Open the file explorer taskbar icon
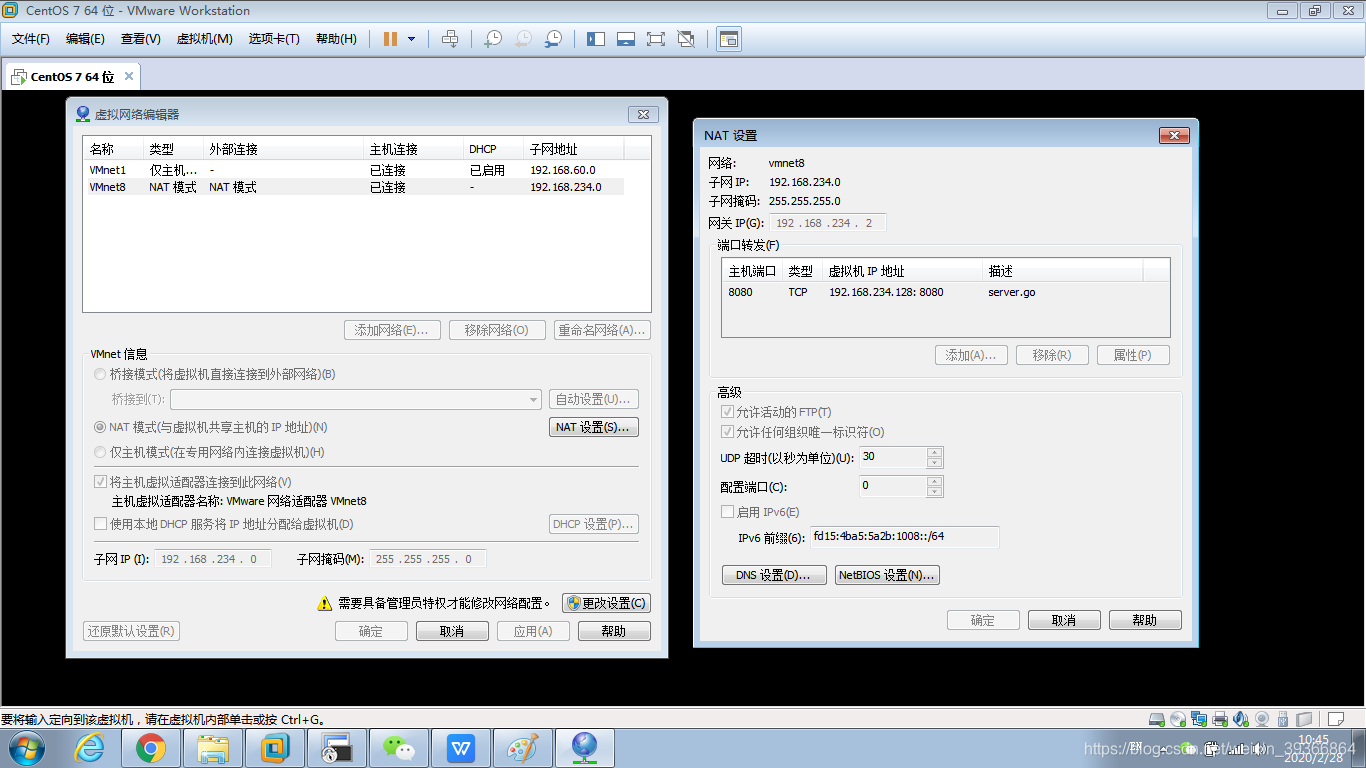Viewport: 1366px width, 768px height. click(x=213, y=748)
